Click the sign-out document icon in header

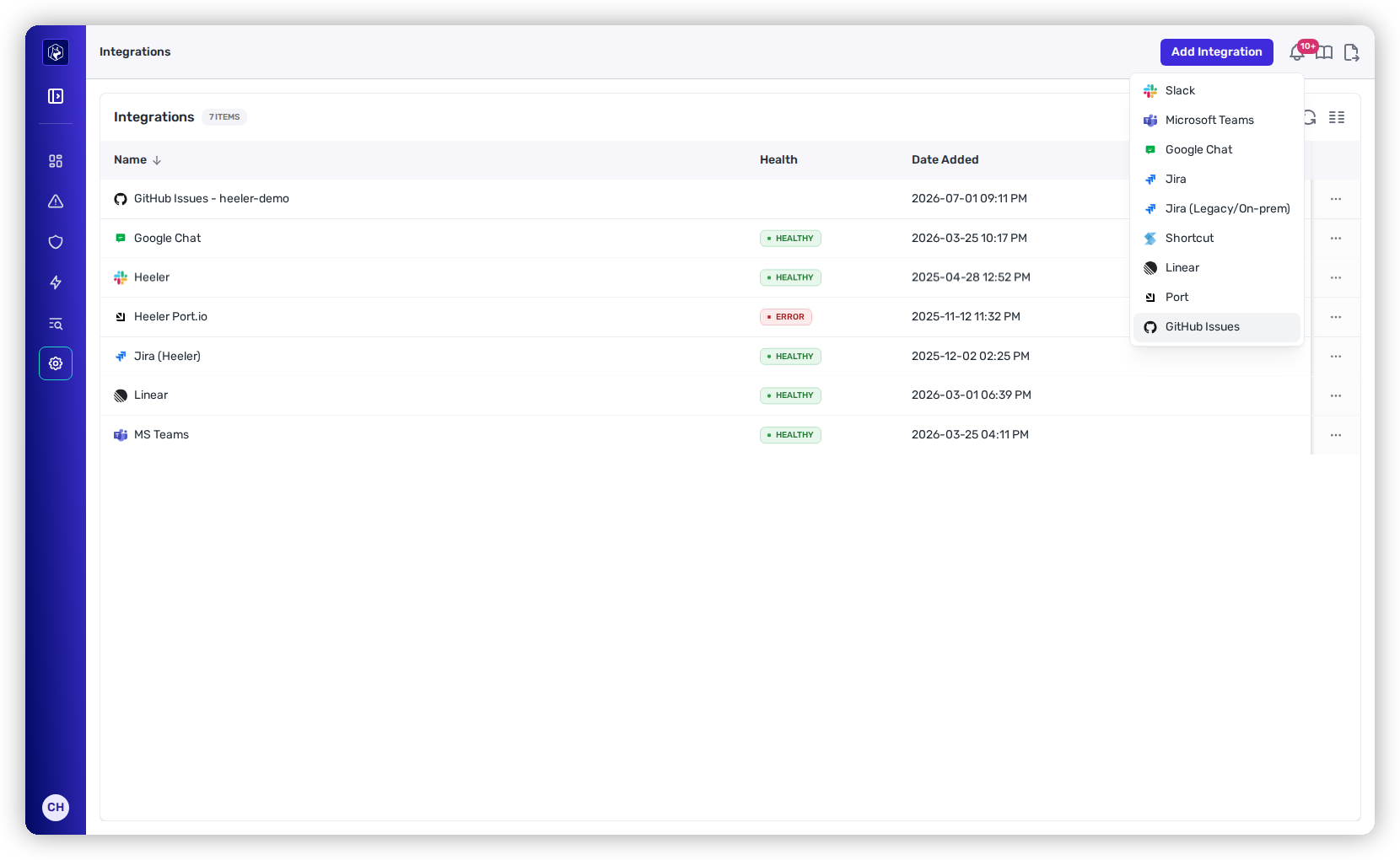coord(1351,52)
